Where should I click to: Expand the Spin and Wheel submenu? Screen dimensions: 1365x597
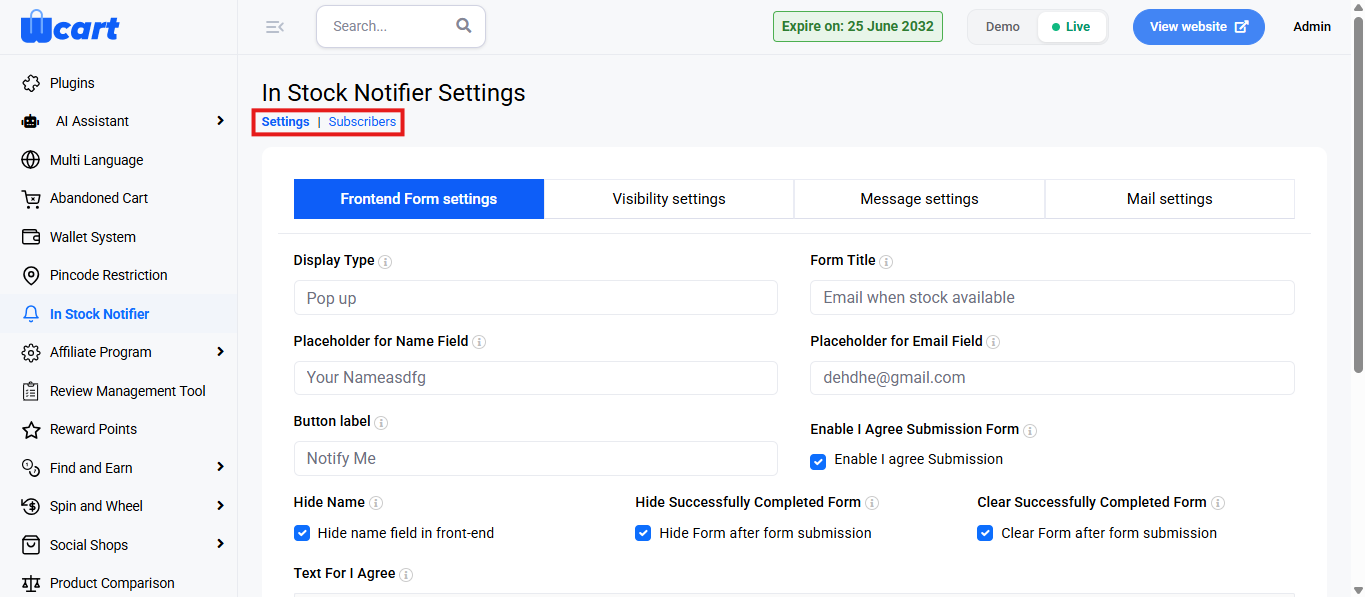click(x=220, y=506)
